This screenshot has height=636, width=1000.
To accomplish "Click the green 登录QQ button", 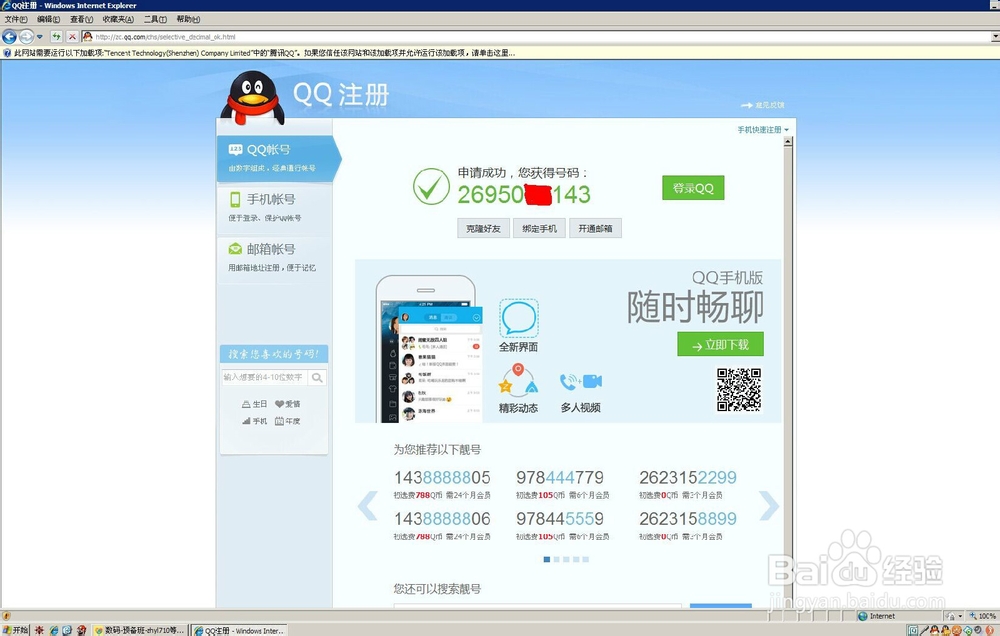I will pyautogui.click(x=693, y=188).
